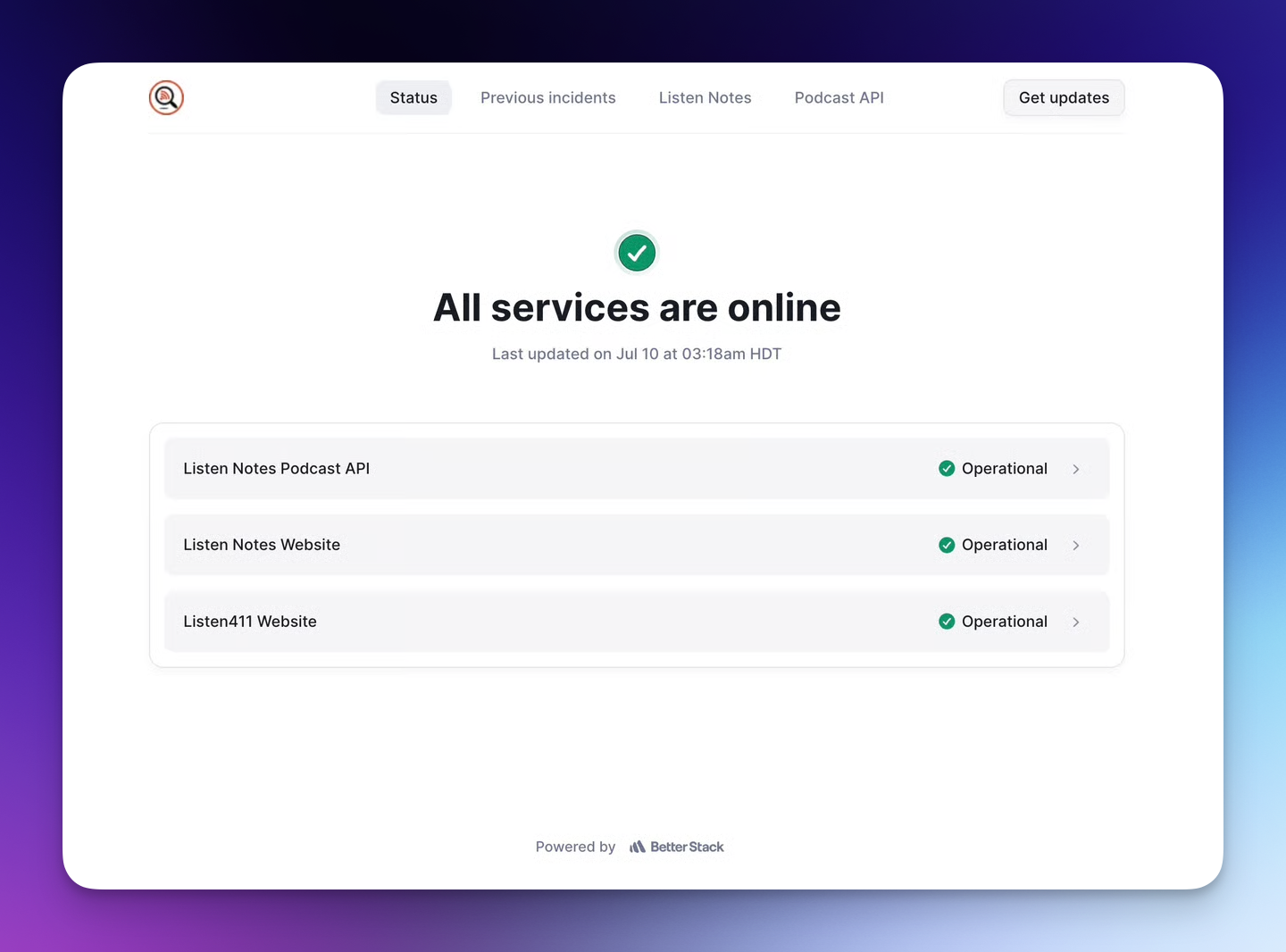Click the Last updated timestamp text

tap(637, 354)
